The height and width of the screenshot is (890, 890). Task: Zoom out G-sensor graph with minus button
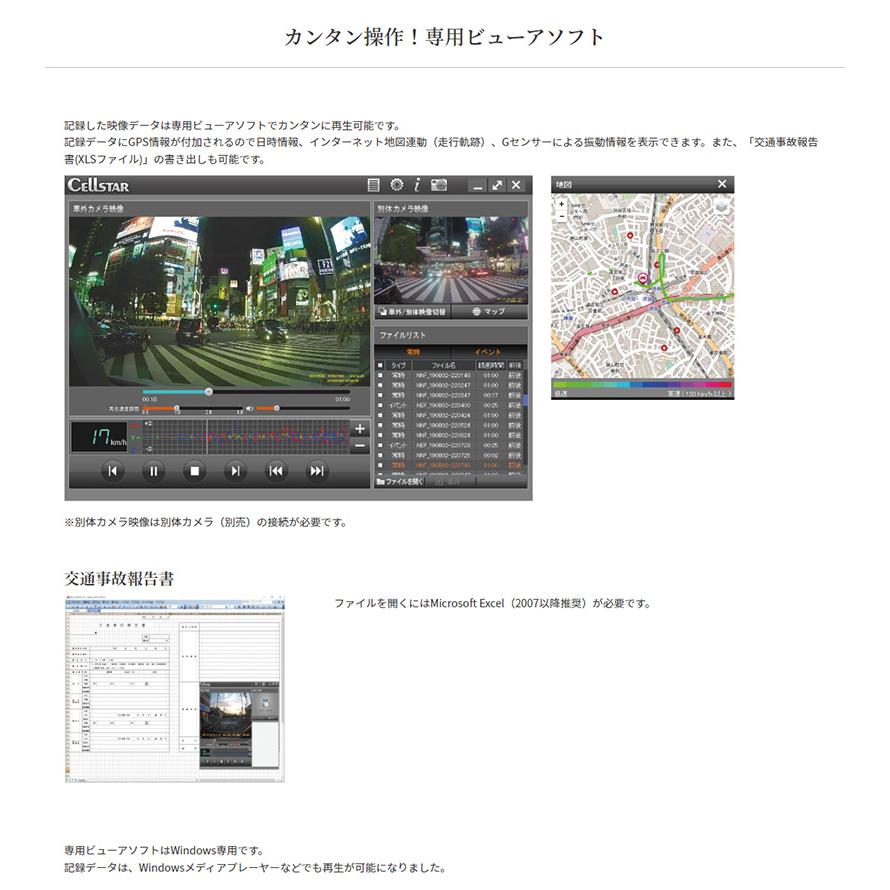(x=360, y=446)
